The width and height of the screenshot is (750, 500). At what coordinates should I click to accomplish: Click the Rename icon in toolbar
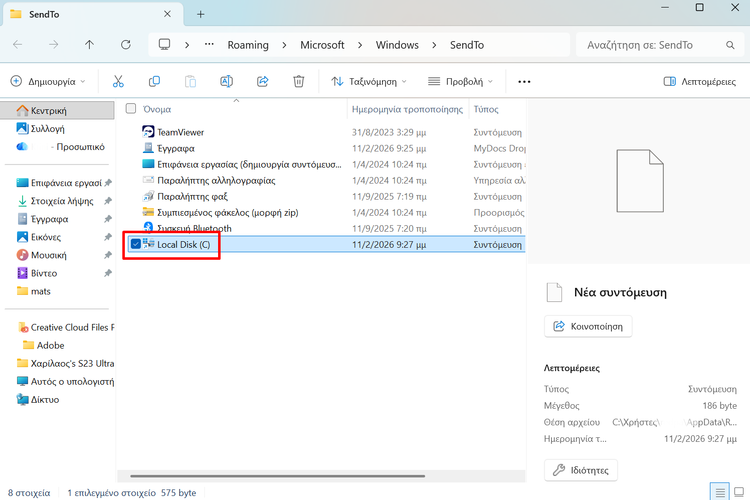click(x=227, y=81)
